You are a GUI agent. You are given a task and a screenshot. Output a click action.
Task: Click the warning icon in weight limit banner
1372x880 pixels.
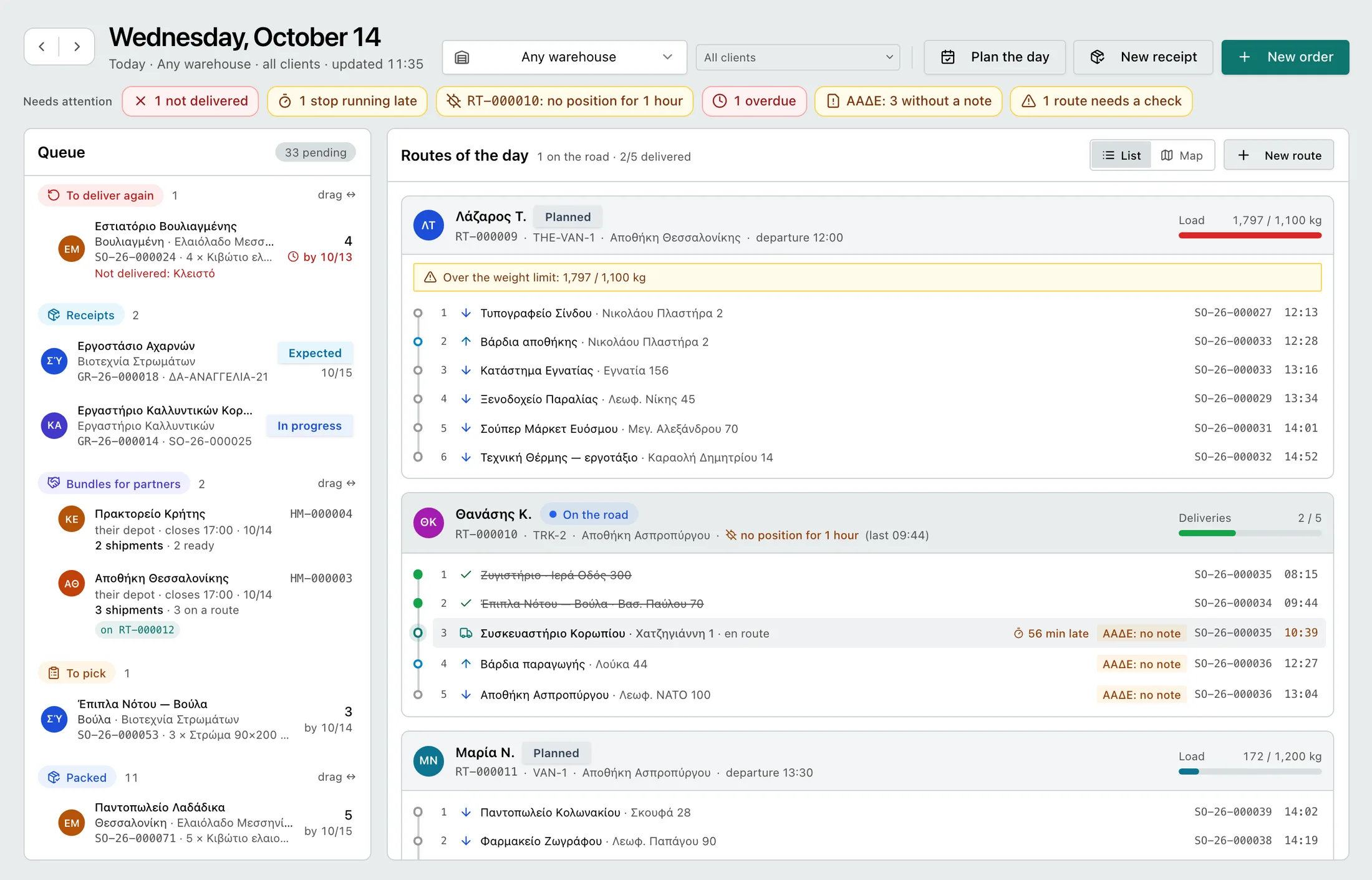(430, 278)
